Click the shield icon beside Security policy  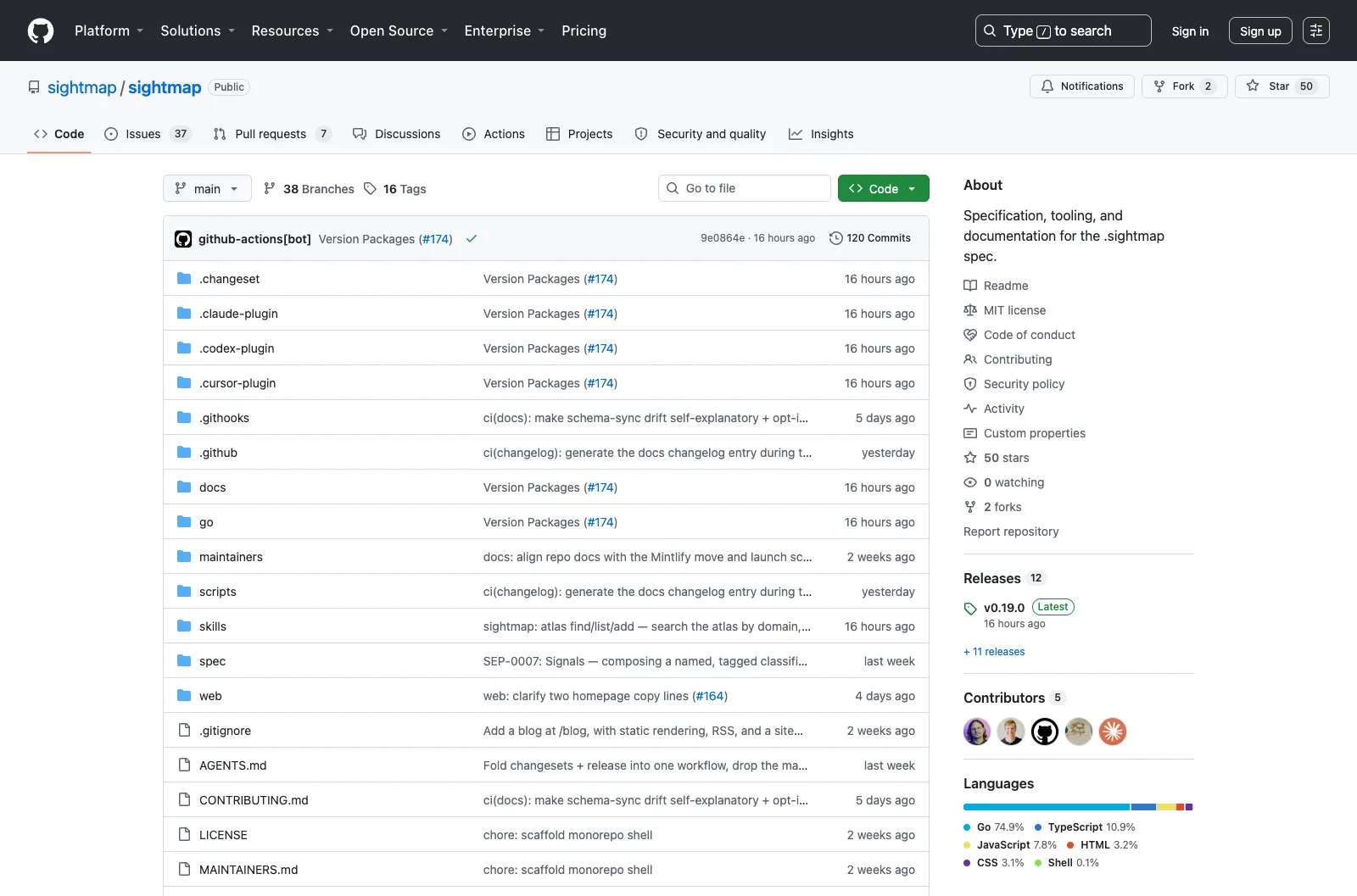click(970, 384)
